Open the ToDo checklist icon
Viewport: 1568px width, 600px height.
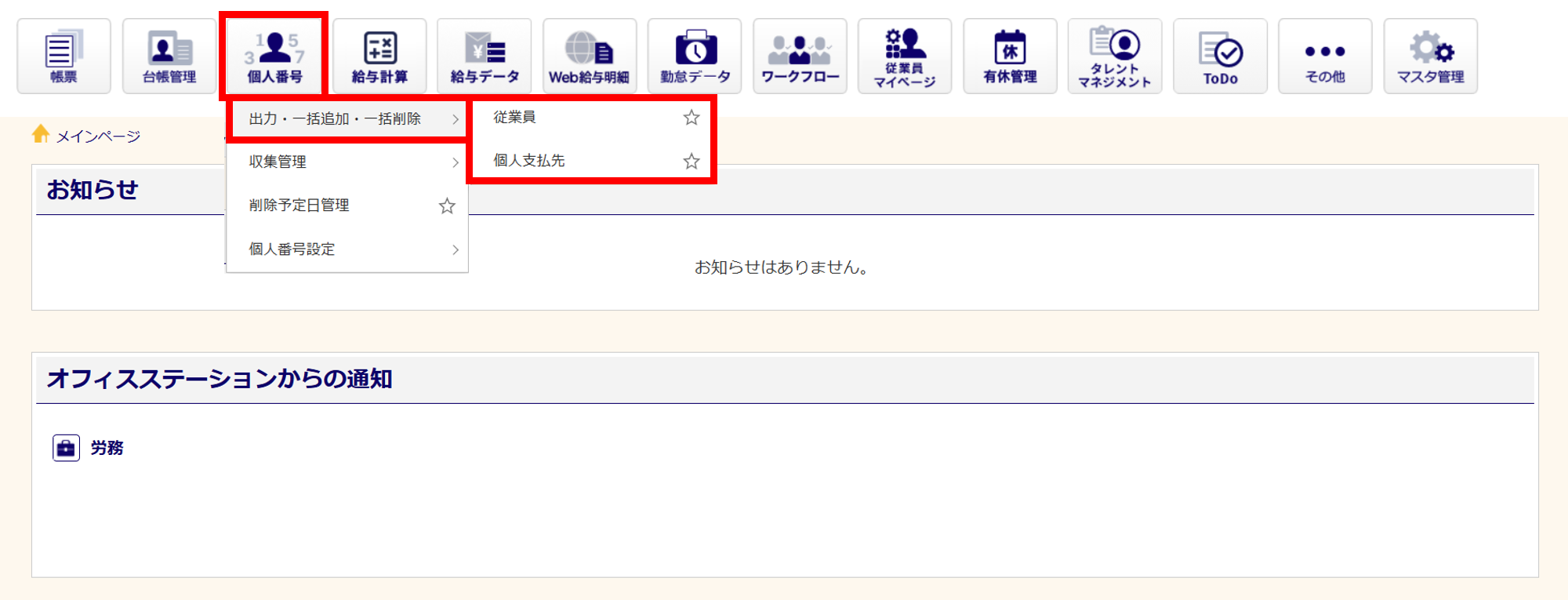1220,56
